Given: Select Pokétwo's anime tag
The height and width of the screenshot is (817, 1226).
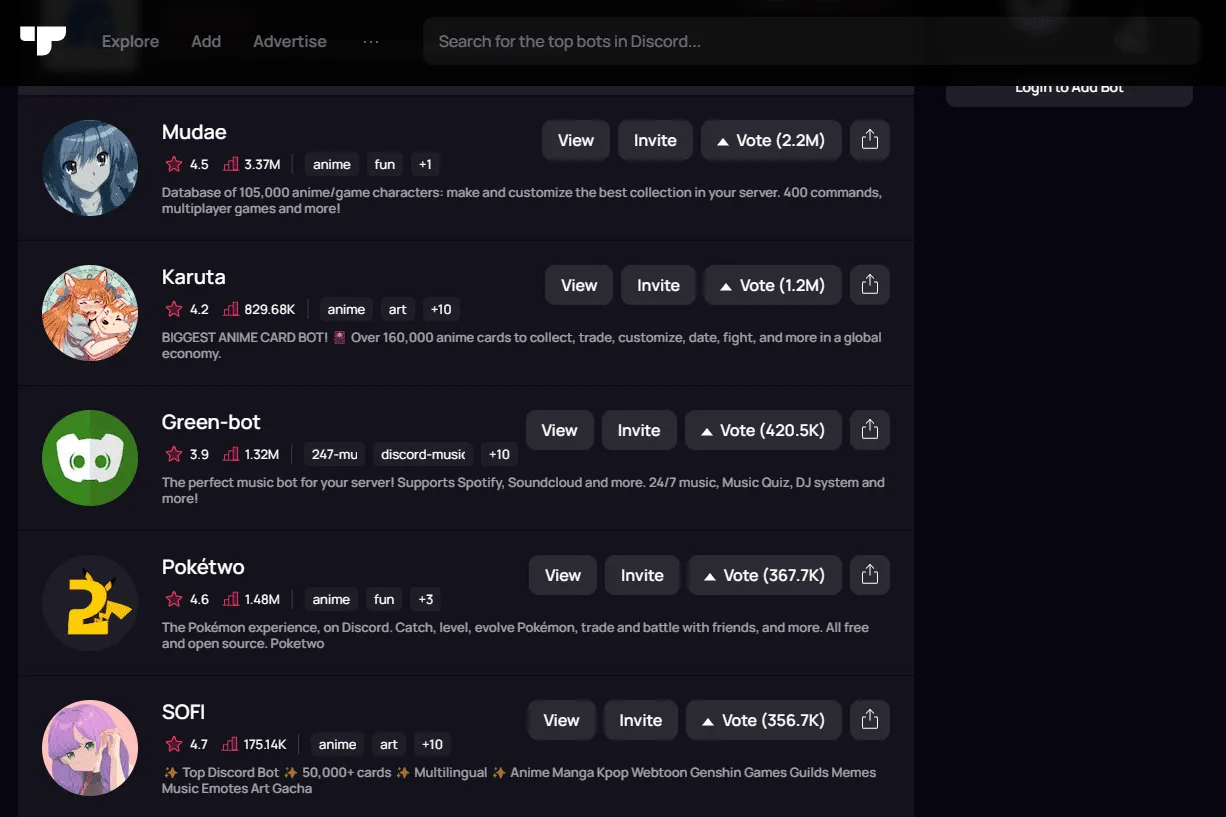Looking at the screenshot, I should (x=331, y=599).
